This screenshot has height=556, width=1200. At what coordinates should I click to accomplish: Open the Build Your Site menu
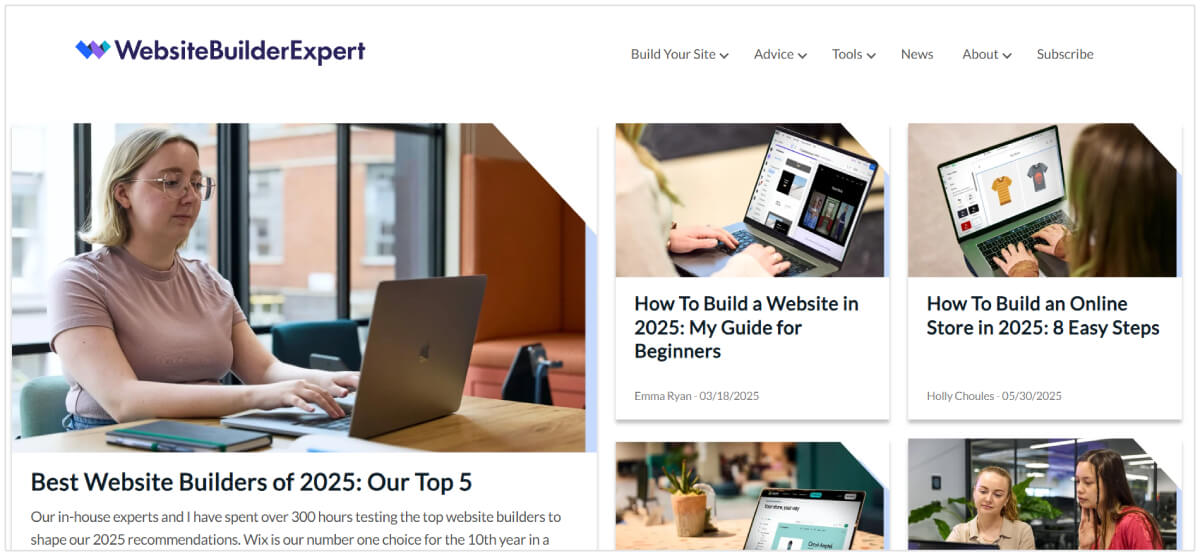tap(673, 54)
